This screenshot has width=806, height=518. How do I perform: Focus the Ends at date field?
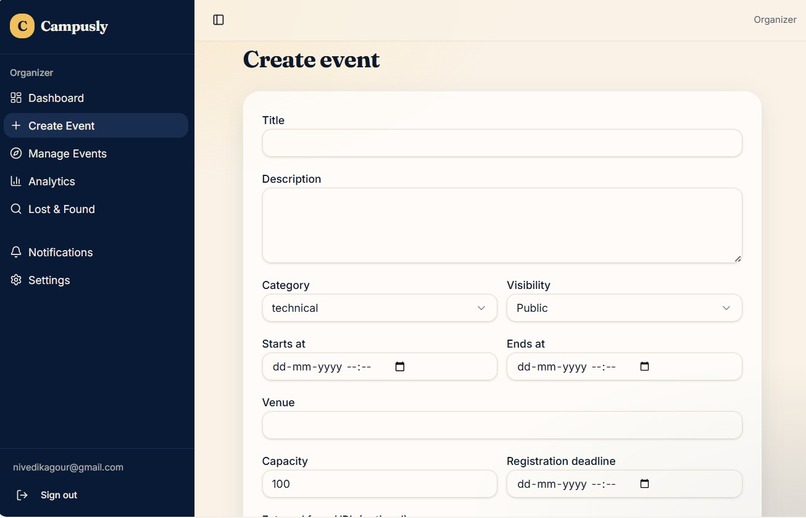pos(624,366)
